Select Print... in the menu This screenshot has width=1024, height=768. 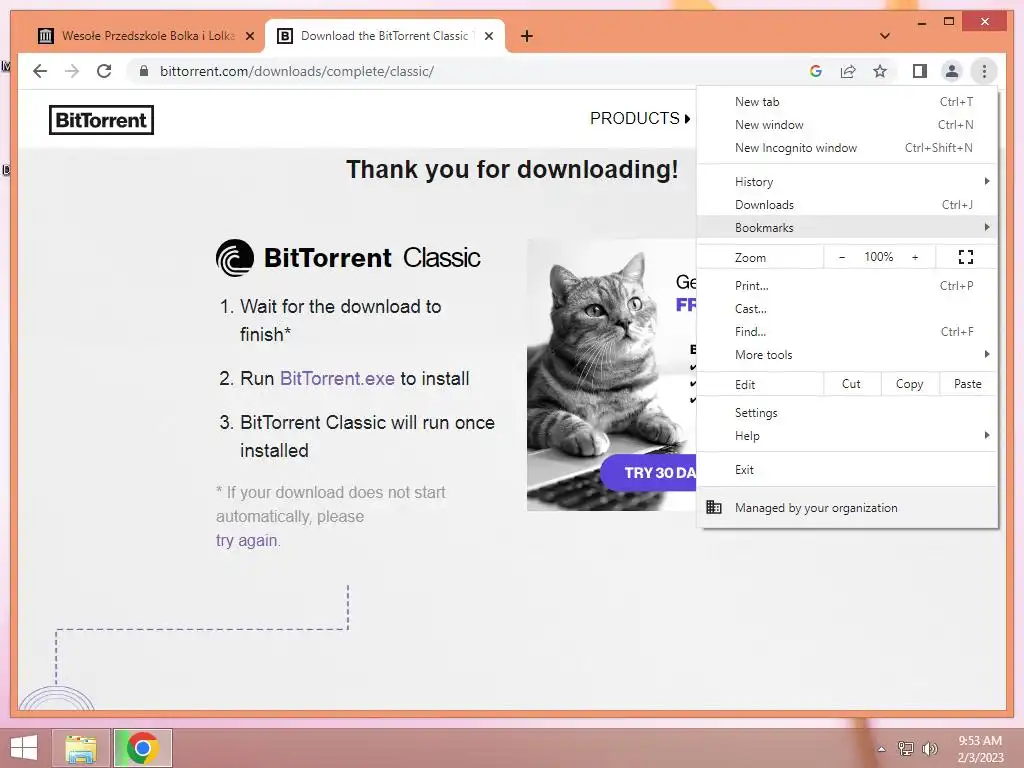(847, 285)
